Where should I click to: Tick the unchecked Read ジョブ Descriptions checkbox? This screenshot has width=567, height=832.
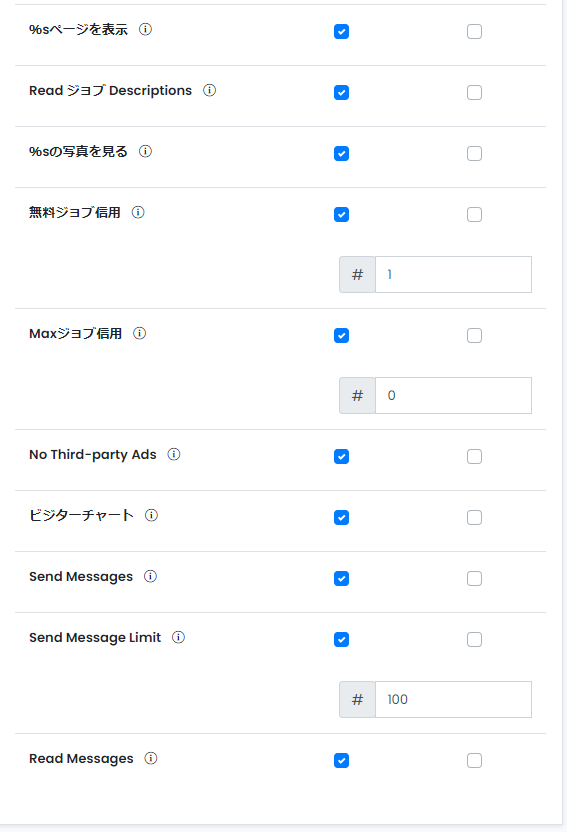tap(475, 93)
